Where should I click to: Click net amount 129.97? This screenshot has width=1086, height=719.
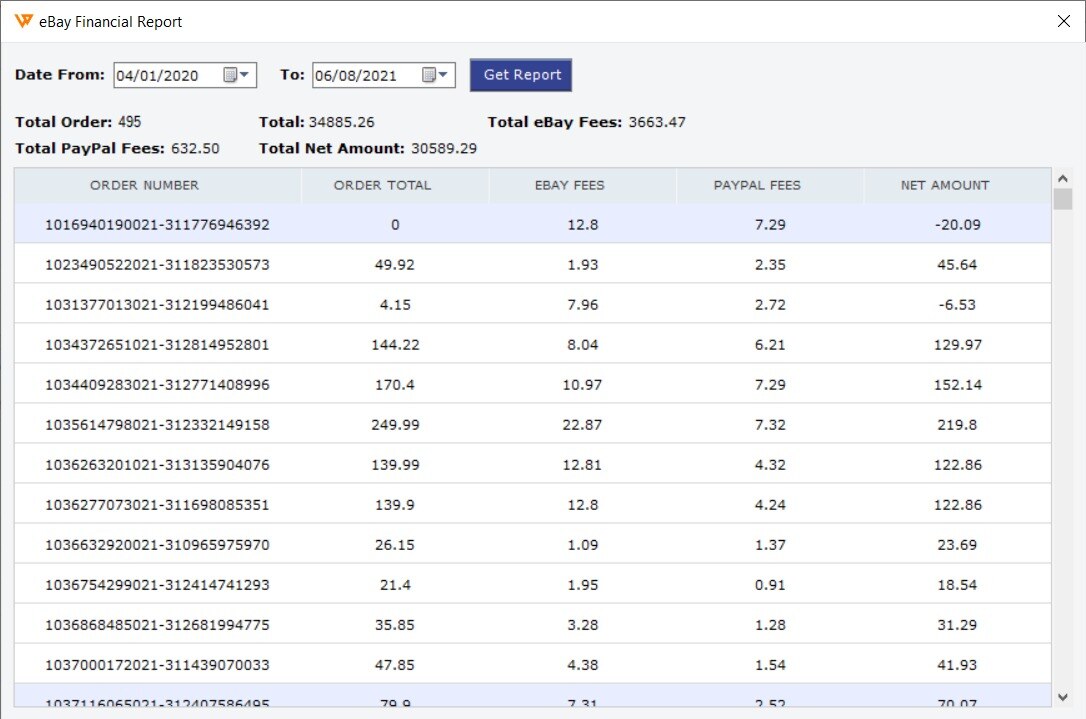[958, 345]
